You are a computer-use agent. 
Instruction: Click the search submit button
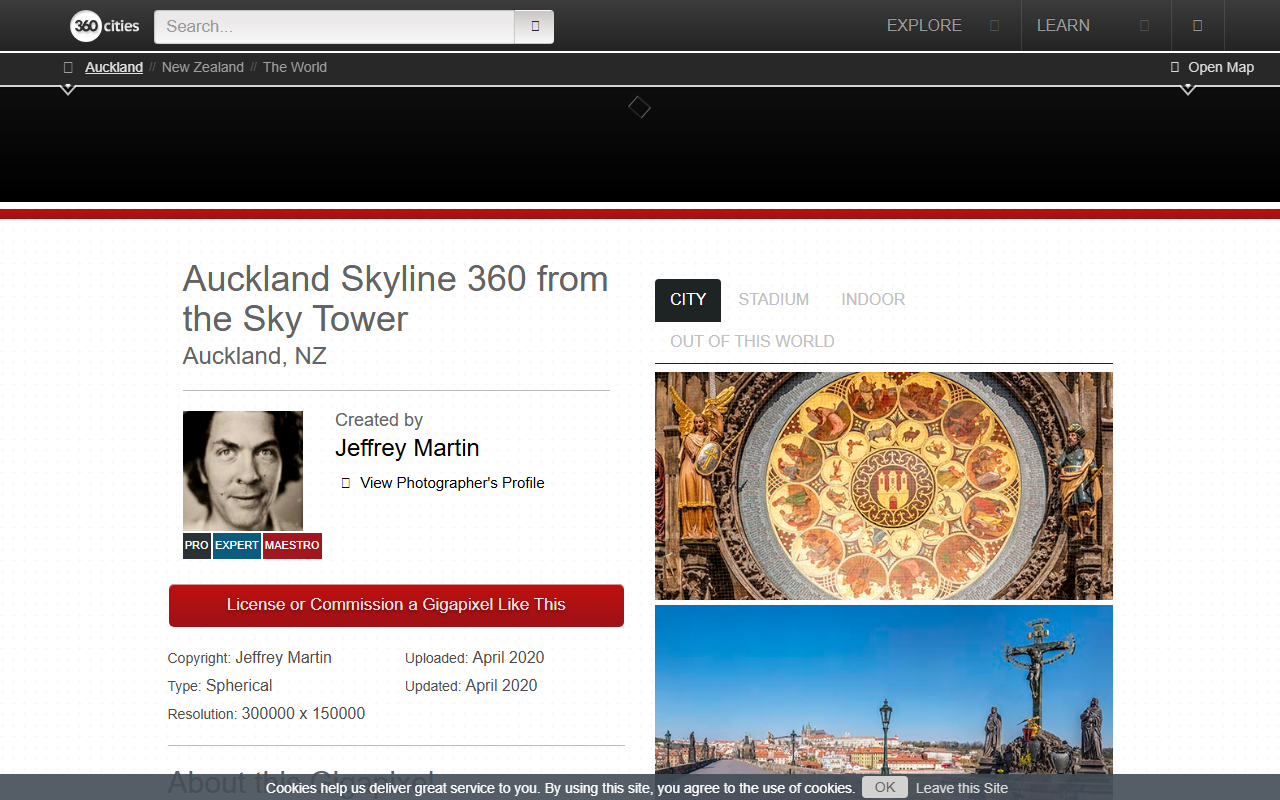pyautogui.click(x=534, y=27)
